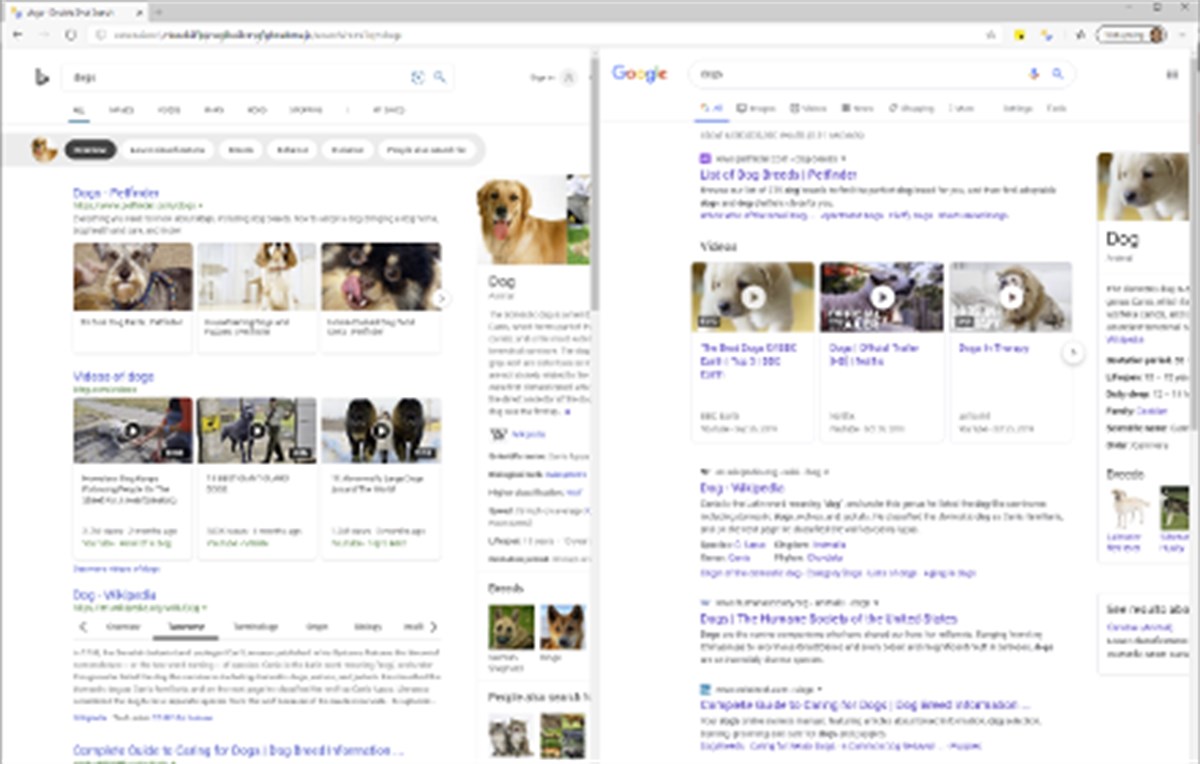
Task: Bookmark page with star icon
Action: point(991,34)
